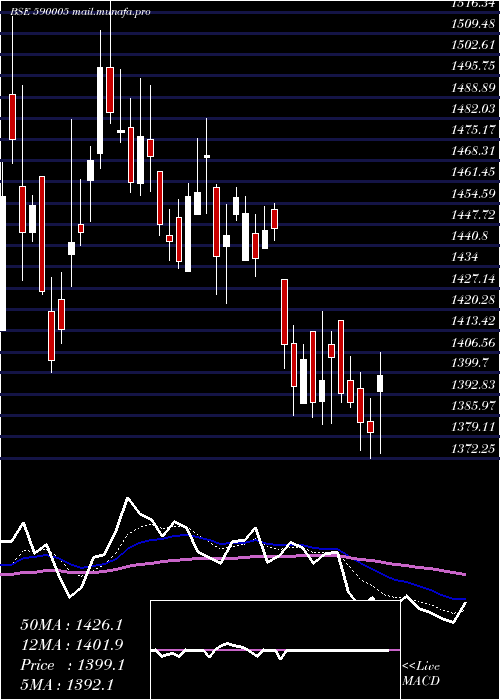Click the Price : 1399.1 readout

click(72, 665)
